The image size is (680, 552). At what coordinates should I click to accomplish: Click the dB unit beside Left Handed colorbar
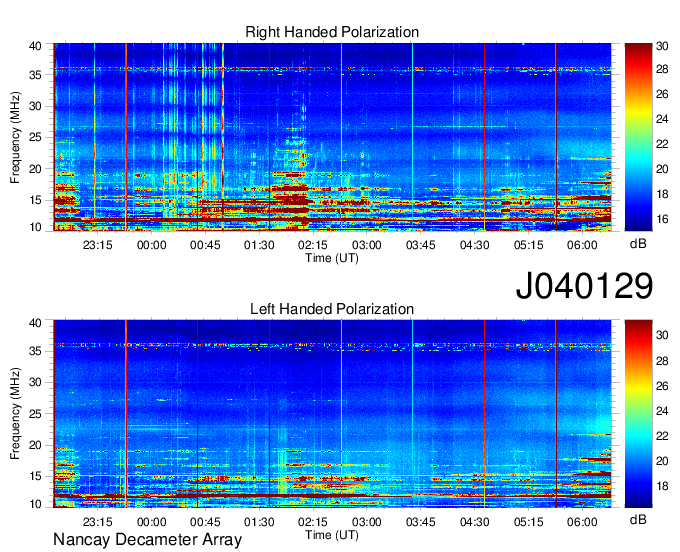(638, 519)
